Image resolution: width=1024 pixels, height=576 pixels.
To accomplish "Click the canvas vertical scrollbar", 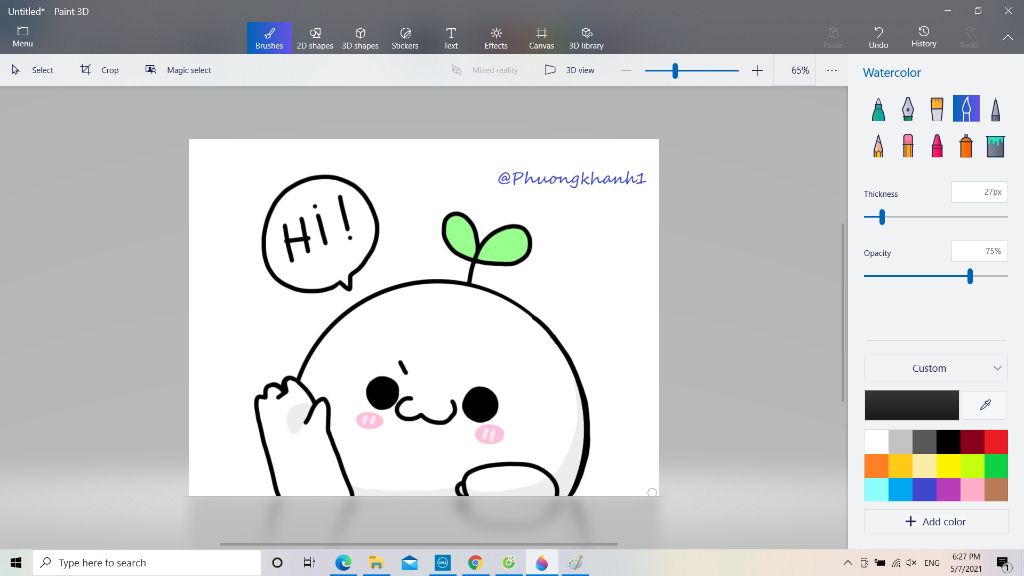I will click(x=842, y=312).
